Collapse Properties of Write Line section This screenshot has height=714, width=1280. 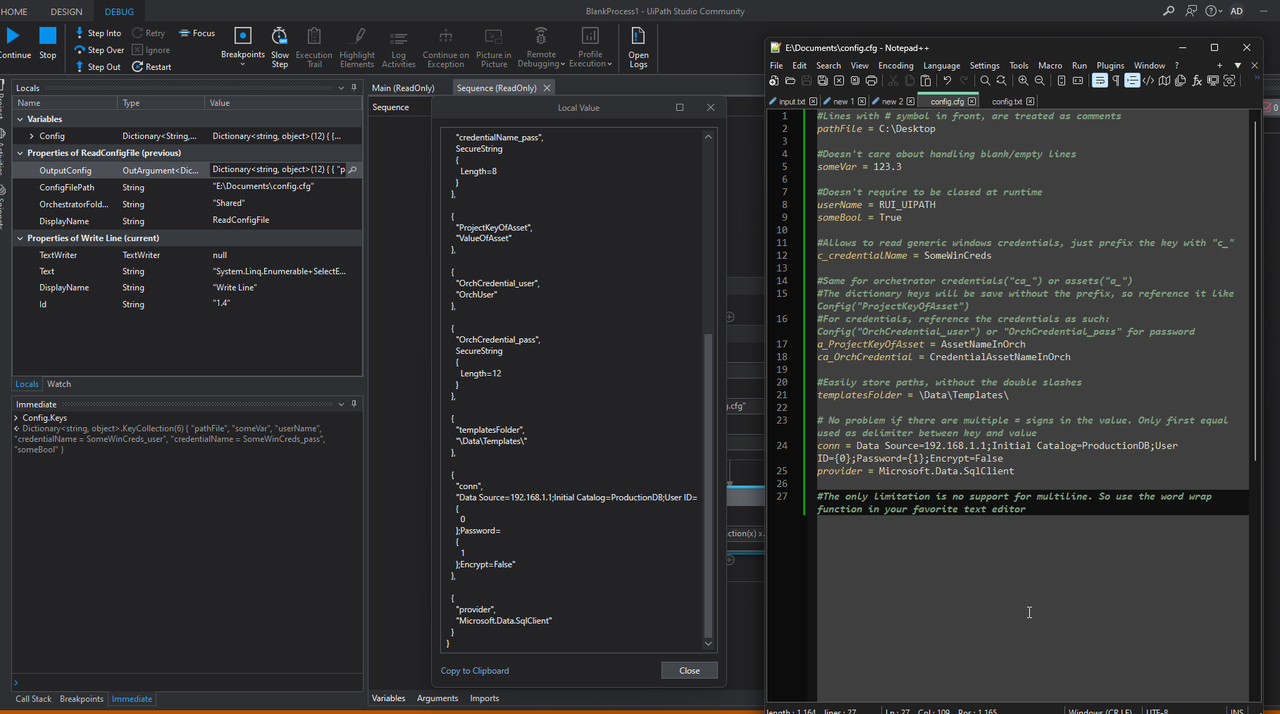pos(19,238)
